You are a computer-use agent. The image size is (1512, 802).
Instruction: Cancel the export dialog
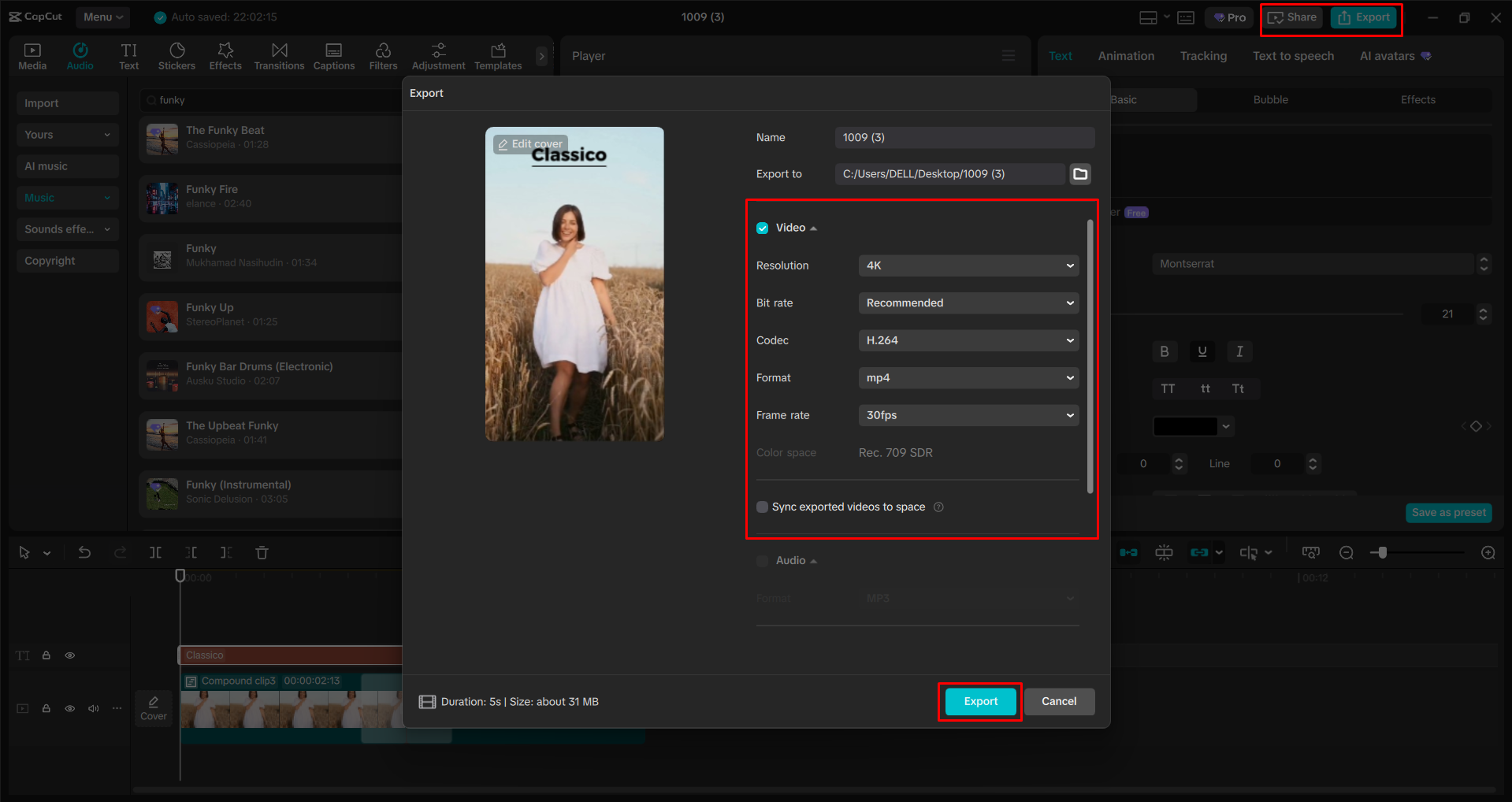coord(1059,701)
